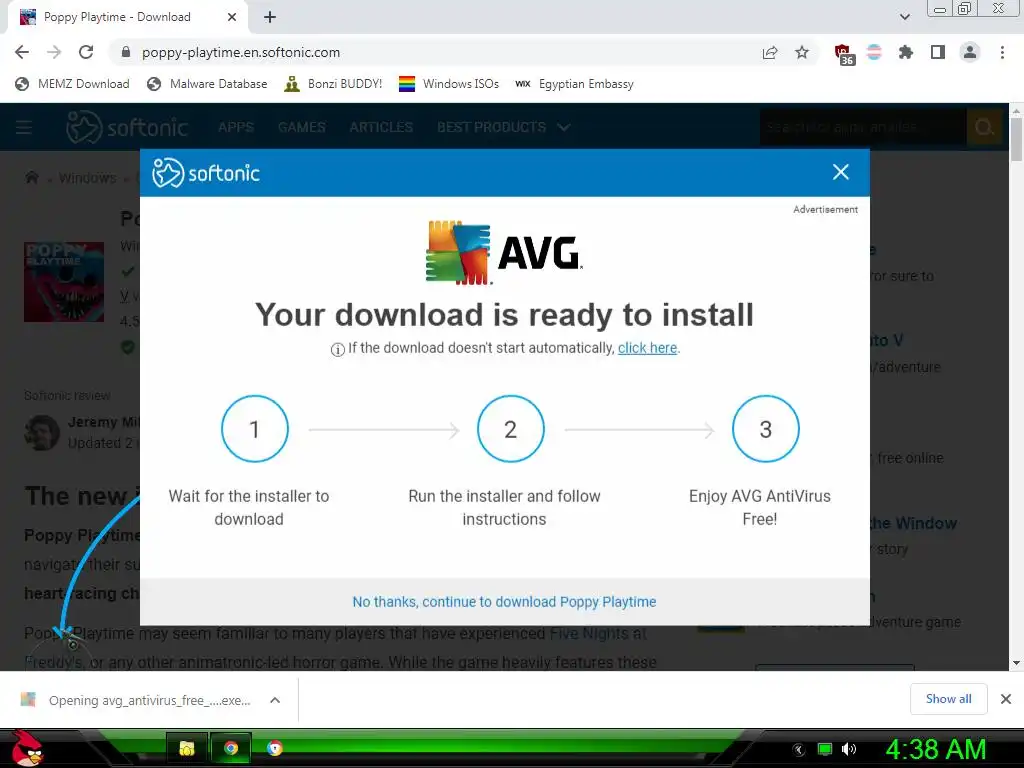The image size is (1024, 768).
Task: Open GAMES navigation item
Action: pos(302,127)
